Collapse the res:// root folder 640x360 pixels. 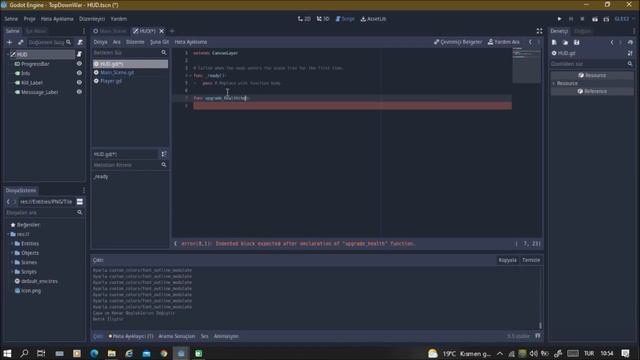pyautogui.click(x=8, y=234)
